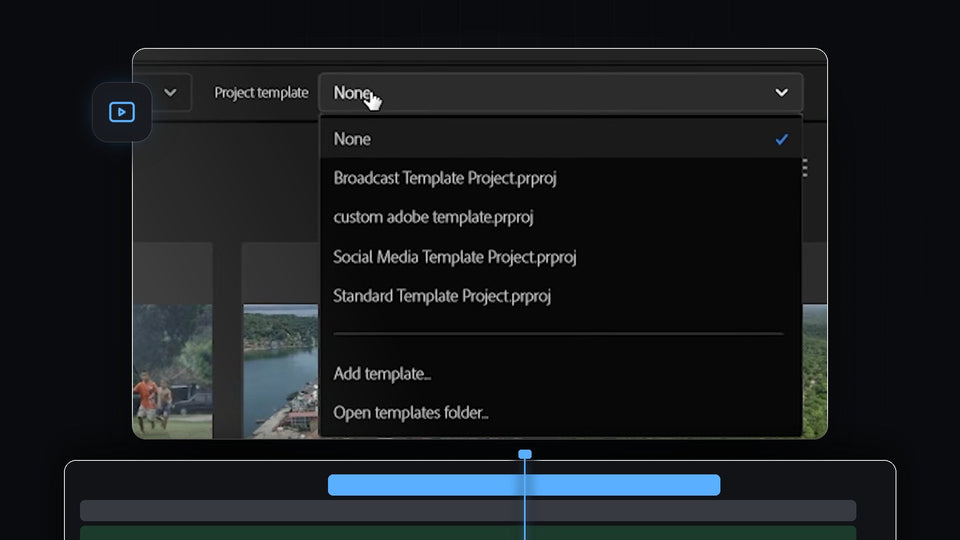Image resolution: width=960 pixels, height=540 pixels.
Task: Select the gray track bar on timeline
Action: pos(468,510)
